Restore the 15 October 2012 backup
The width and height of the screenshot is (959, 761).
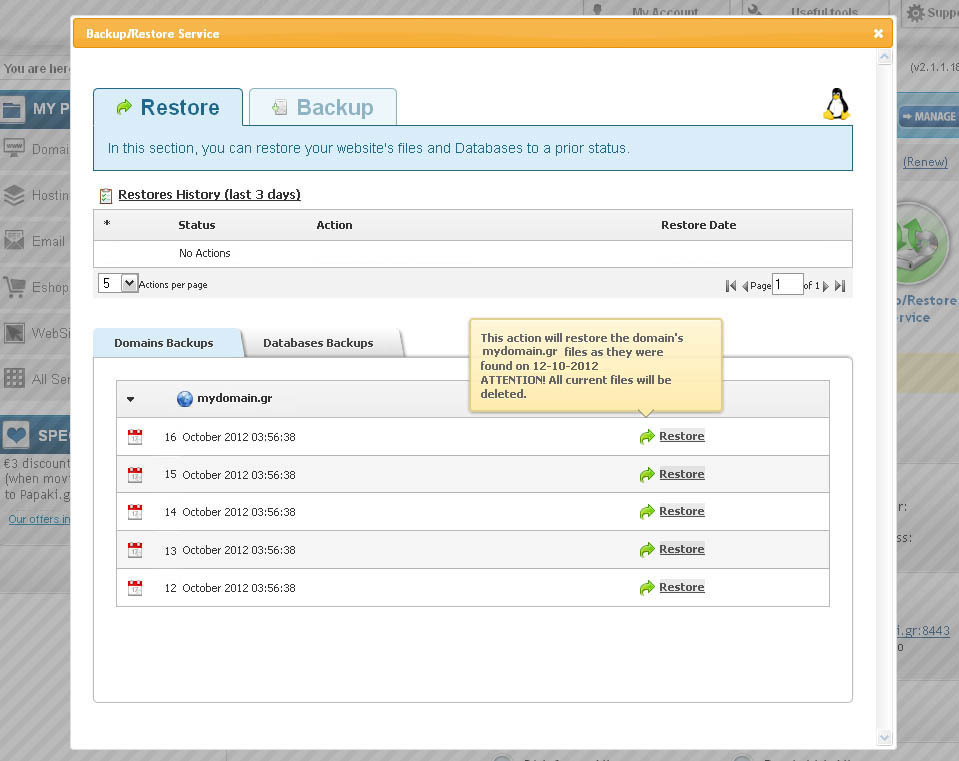(681, 474)
